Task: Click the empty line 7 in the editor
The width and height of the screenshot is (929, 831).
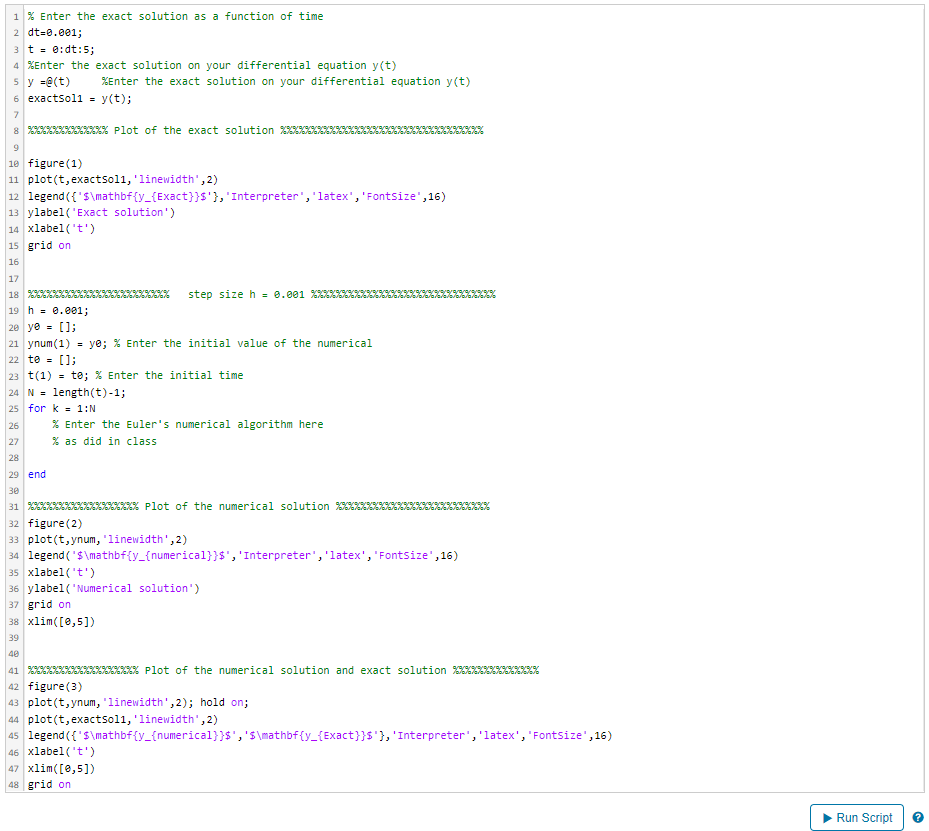Action: (x=100, y=113)
